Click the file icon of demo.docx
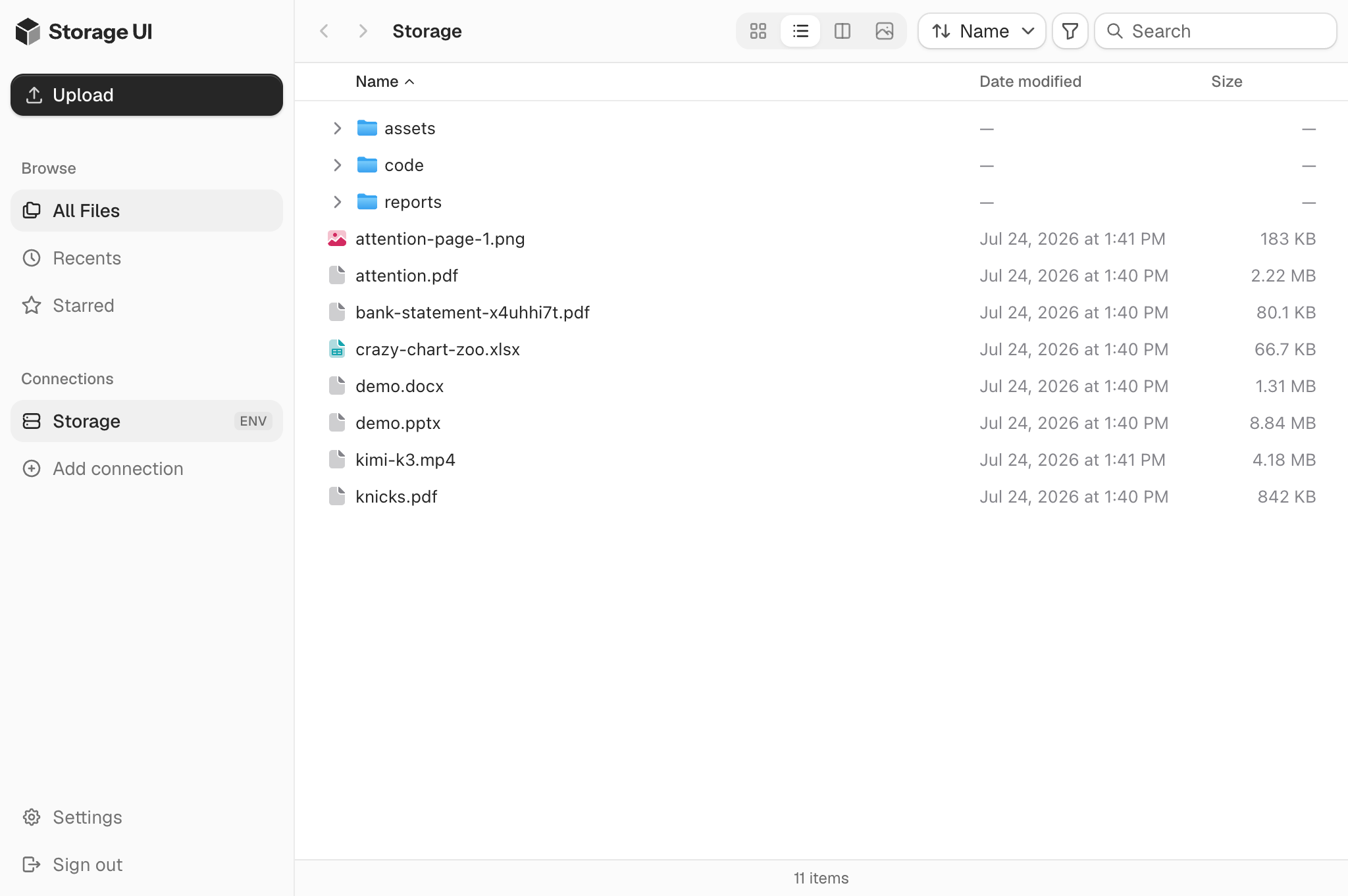1348x896 pixels. (337, 386)
